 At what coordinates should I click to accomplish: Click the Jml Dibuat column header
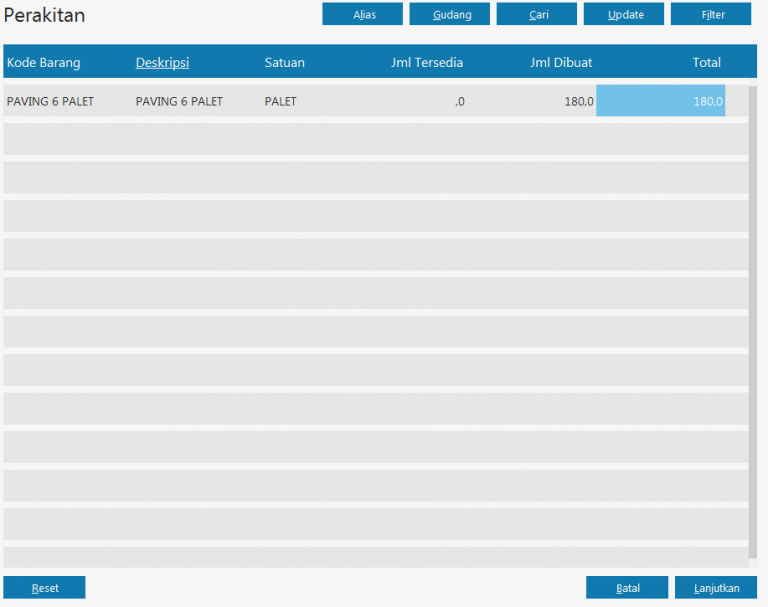pyautogui.click(x=561, y=62)
